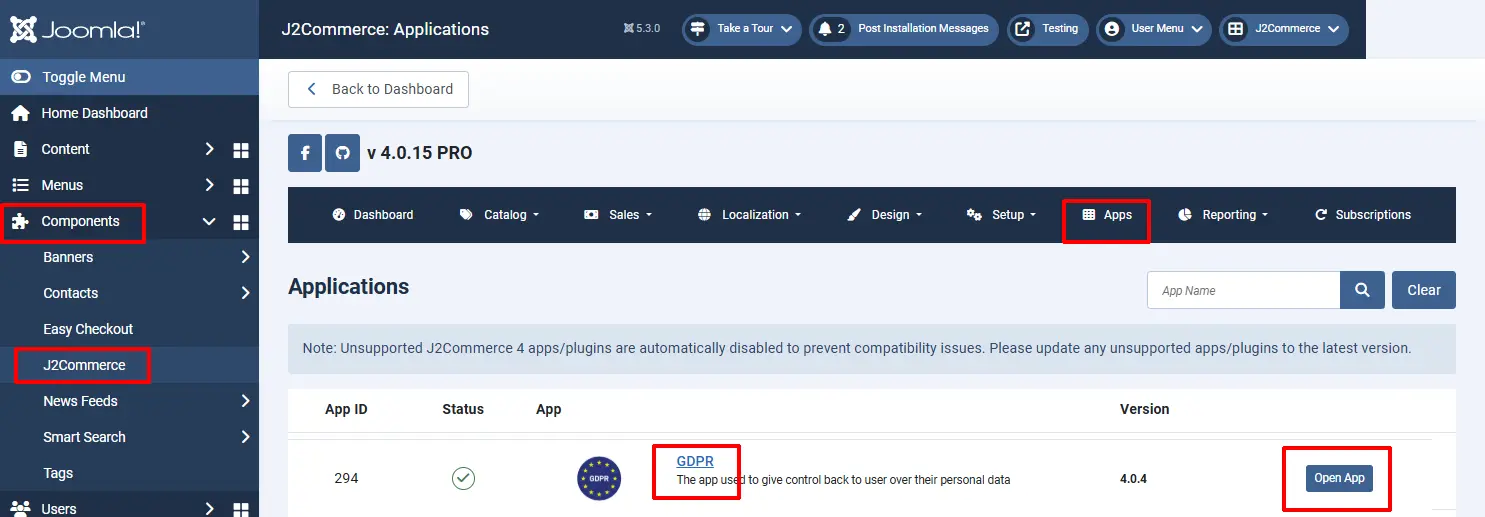Viewport: 1485px width, 517px height.
Task: Open the Subscriptions menu item
Action: click(x=1362, y=215)
